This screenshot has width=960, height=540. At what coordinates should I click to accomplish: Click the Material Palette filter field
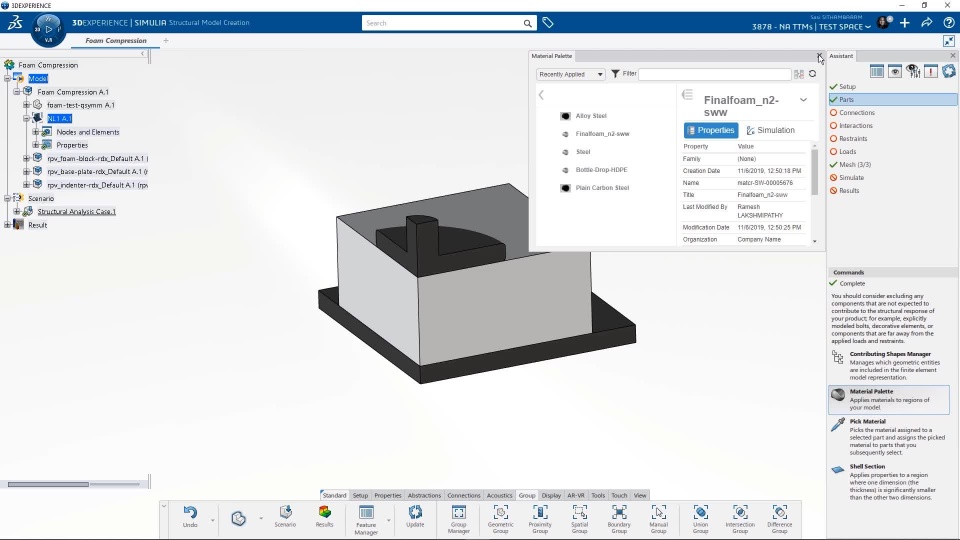click(x=715, y=74)
